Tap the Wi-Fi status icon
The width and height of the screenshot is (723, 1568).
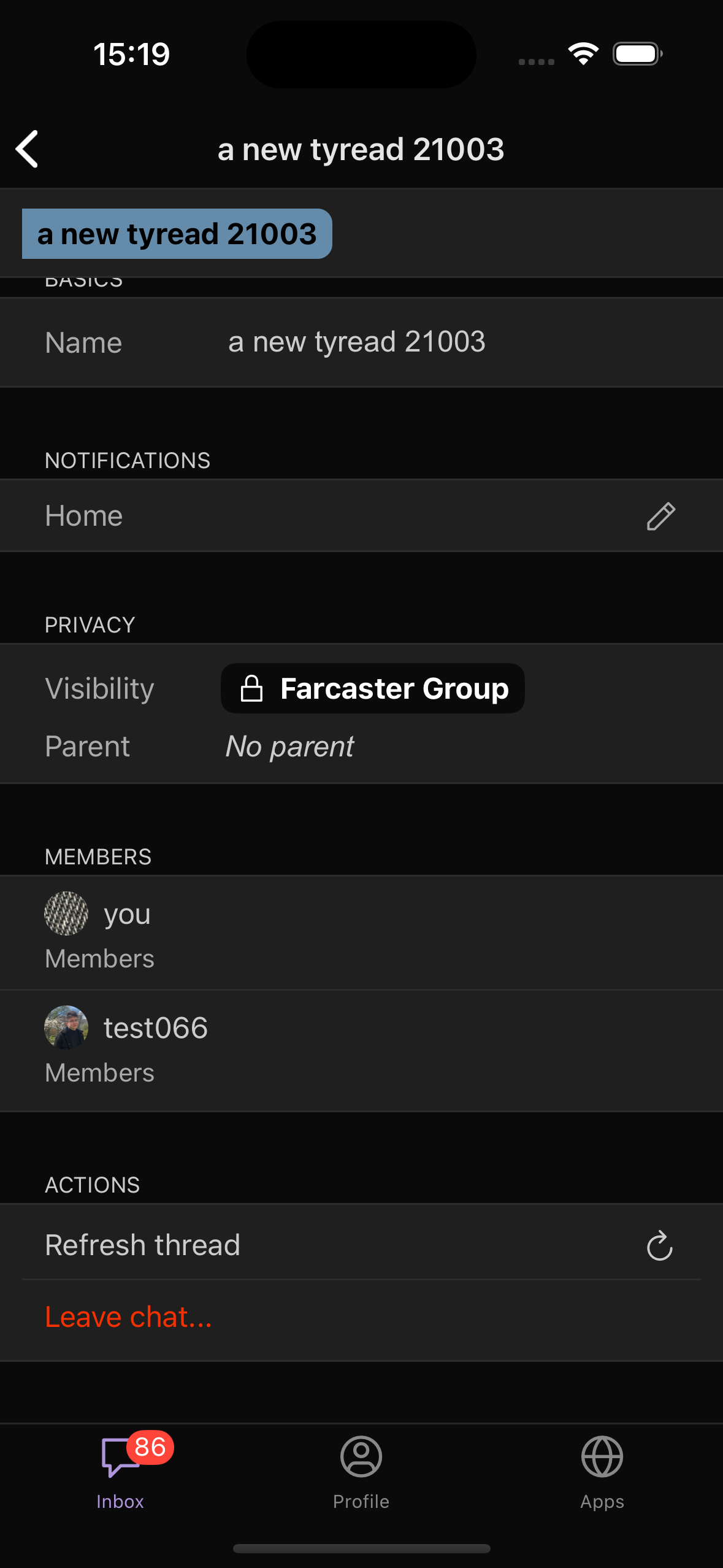click(x=583, y=54)
